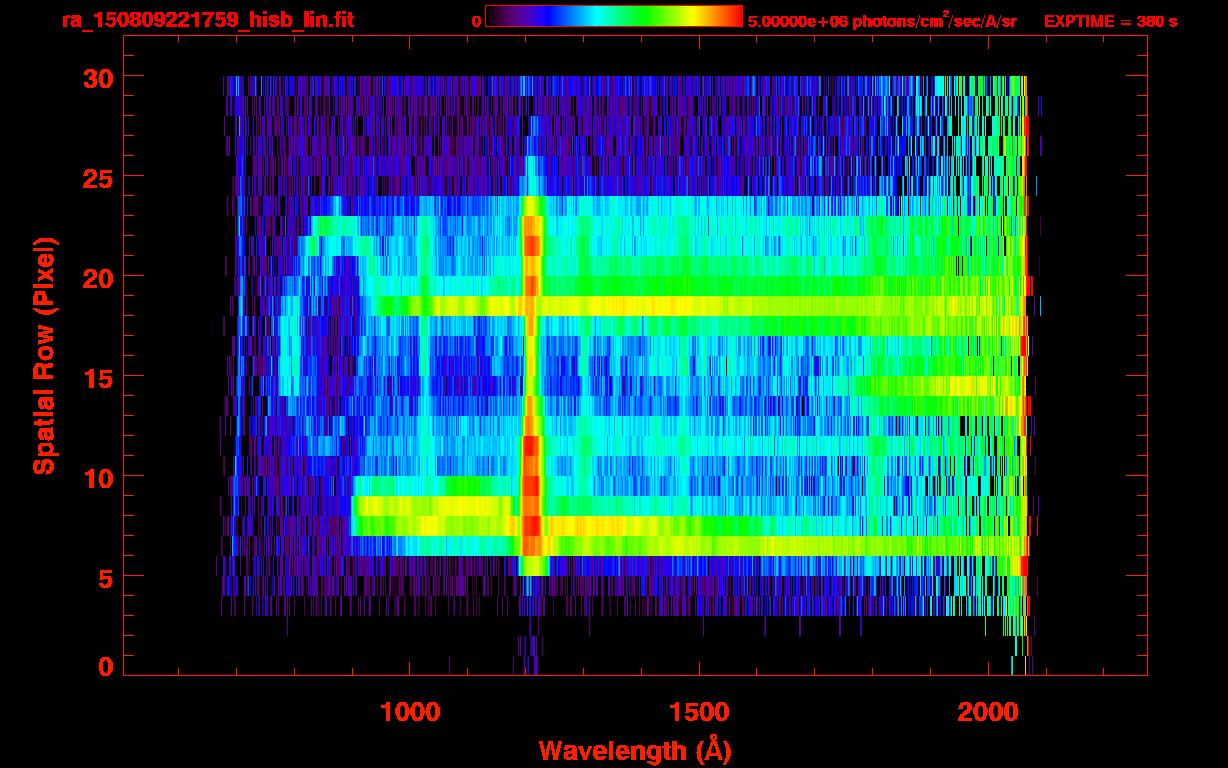The image size is (1228, 768).
Task: Click the 5.00000e+06 photons/cm²/sec/A/sr label
Action: tap(882, 20)
